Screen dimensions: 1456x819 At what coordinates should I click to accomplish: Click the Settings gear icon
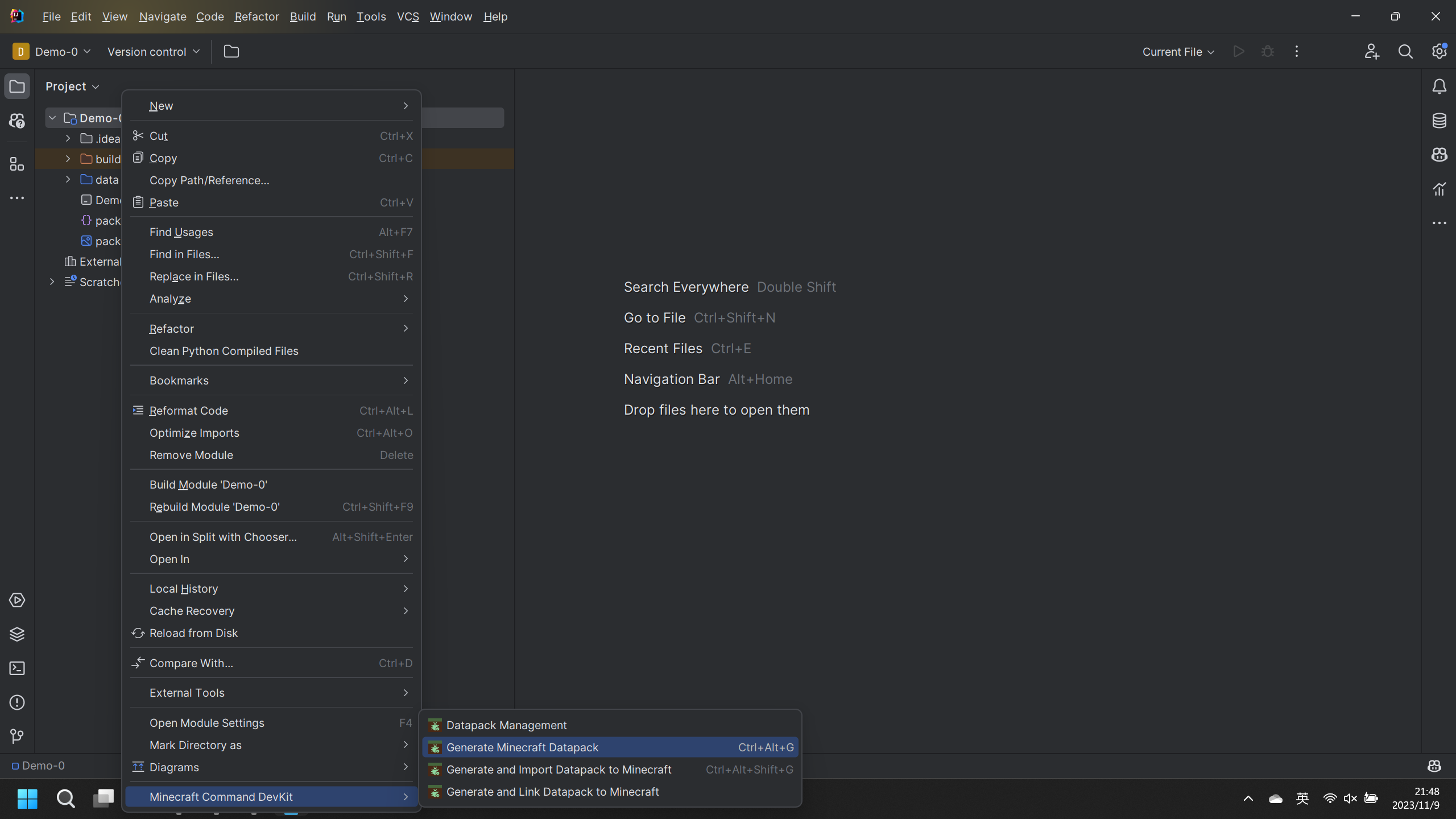pos(1439,51)
